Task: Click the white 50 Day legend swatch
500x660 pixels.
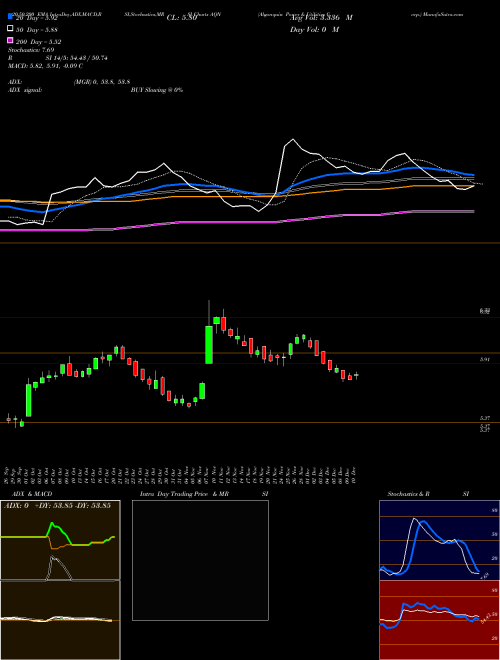Action: click(10, 29)
